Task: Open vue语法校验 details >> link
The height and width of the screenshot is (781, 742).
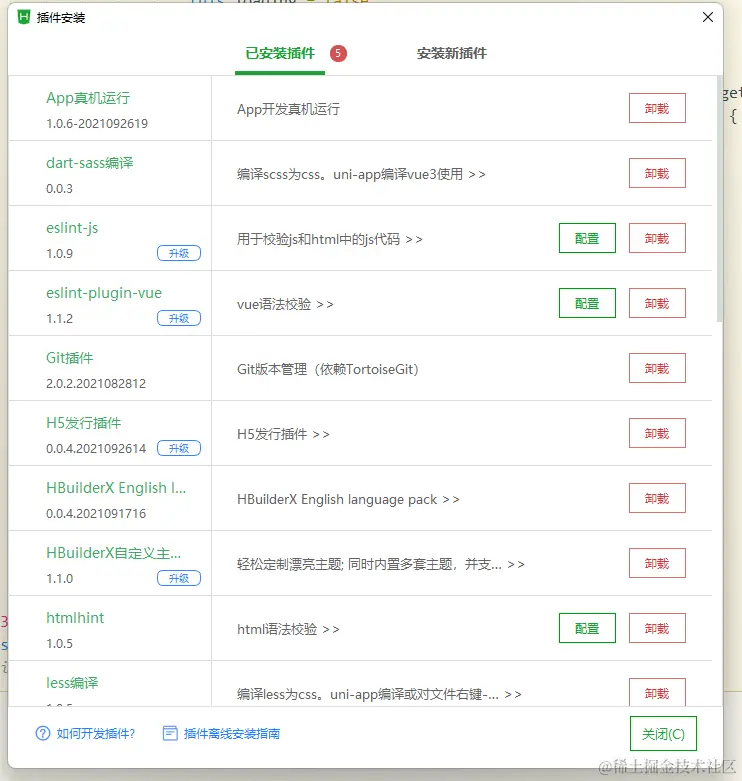Action: [325, 304]
